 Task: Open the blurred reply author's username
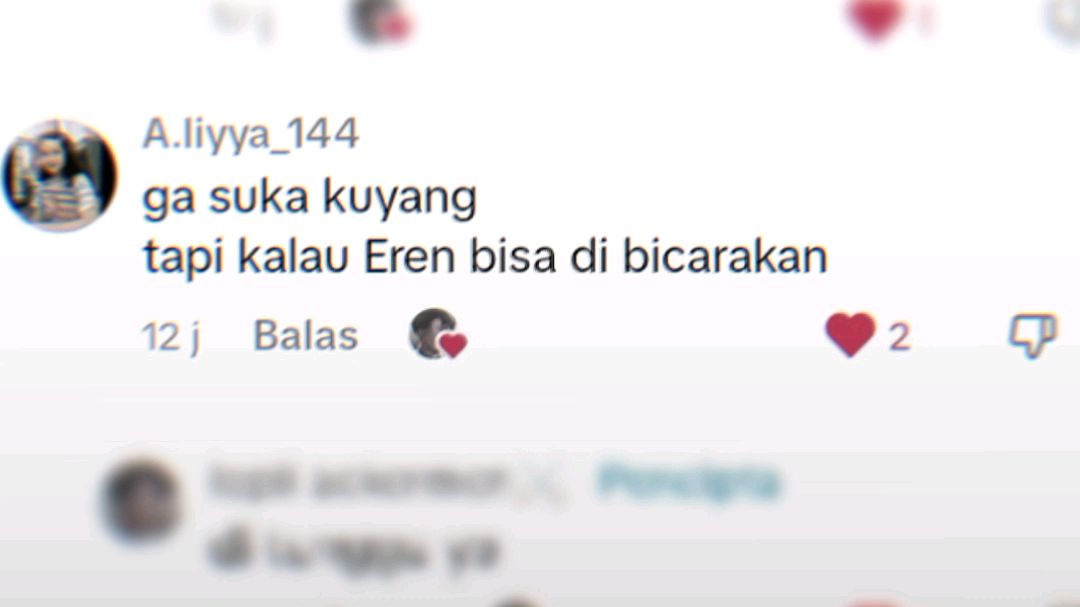(x=357, y=480)
